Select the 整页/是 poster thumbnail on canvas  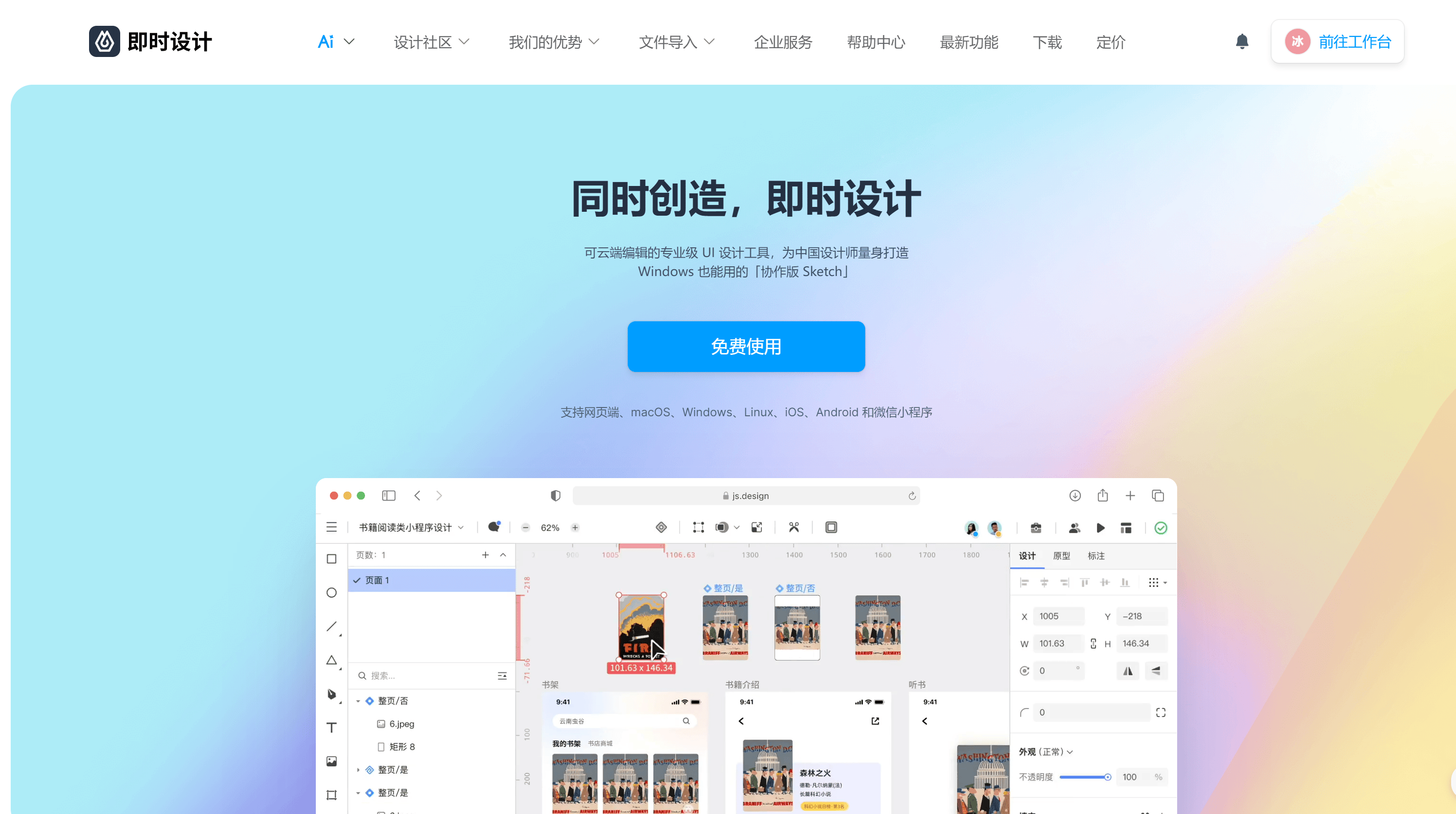(725, 628)
